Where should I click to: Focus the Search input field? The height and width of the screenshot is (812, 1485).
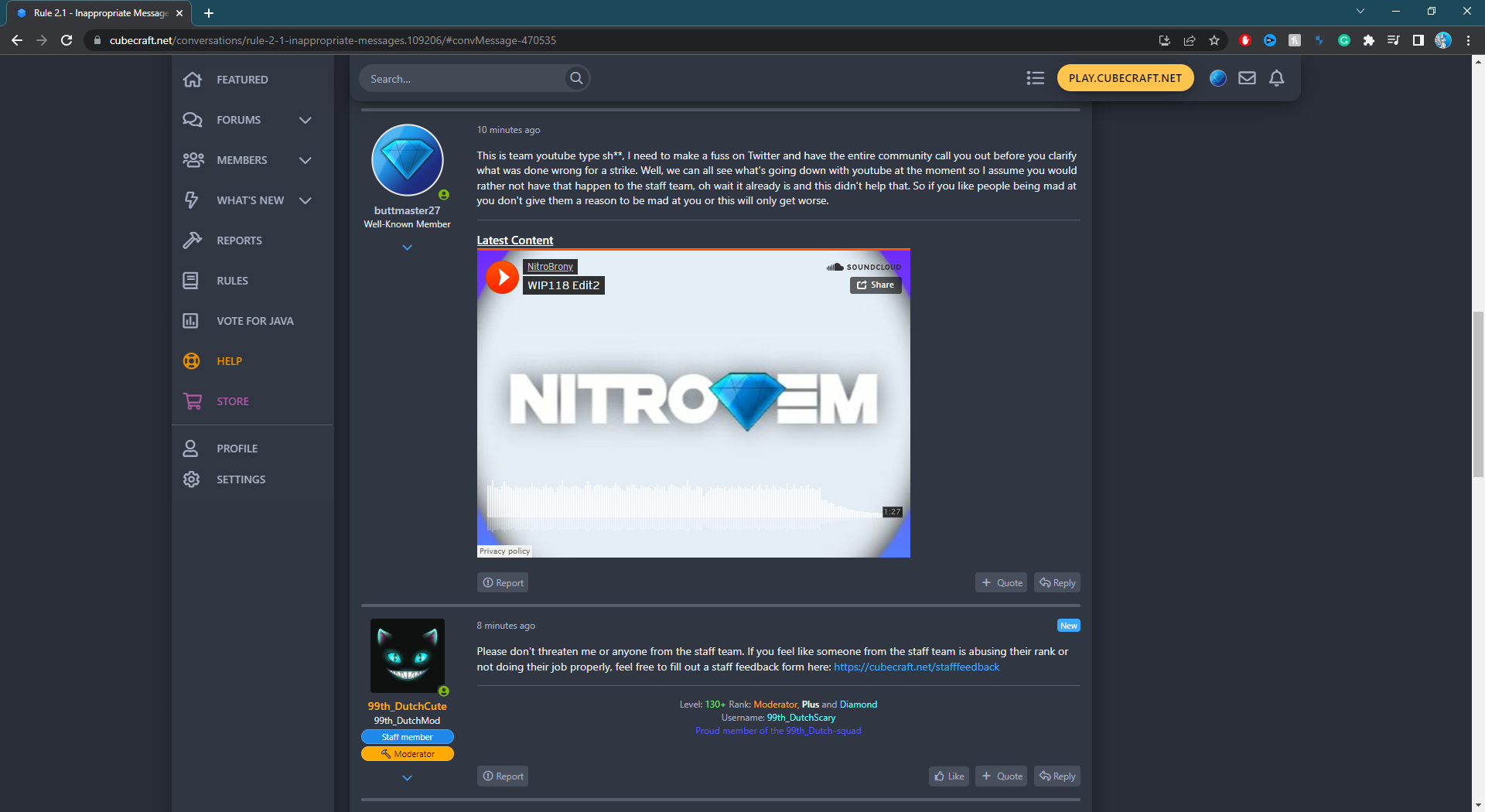466,78
